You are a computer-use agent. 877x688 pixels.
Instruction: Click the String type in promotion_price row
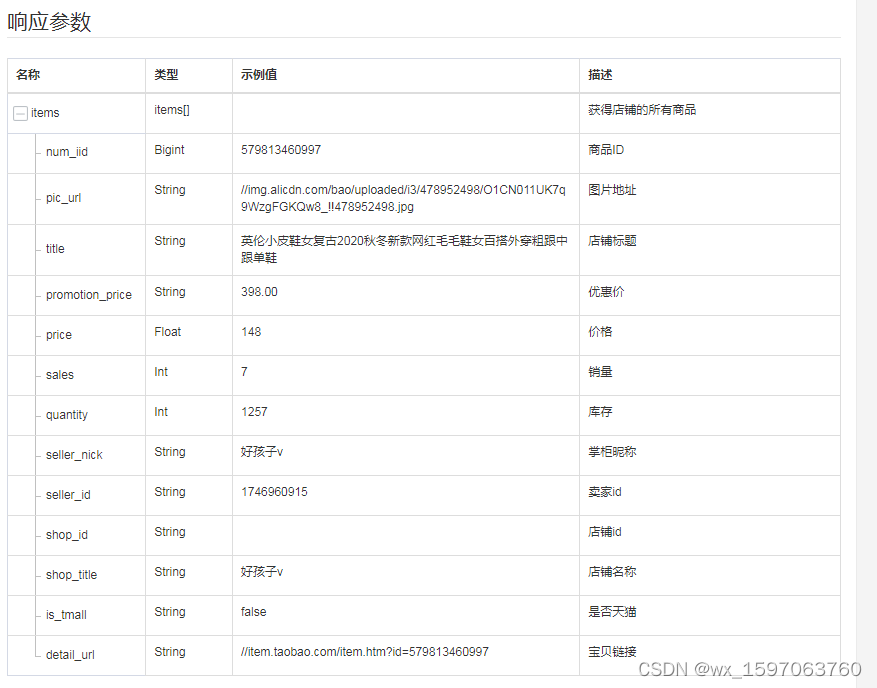point(169,292)
